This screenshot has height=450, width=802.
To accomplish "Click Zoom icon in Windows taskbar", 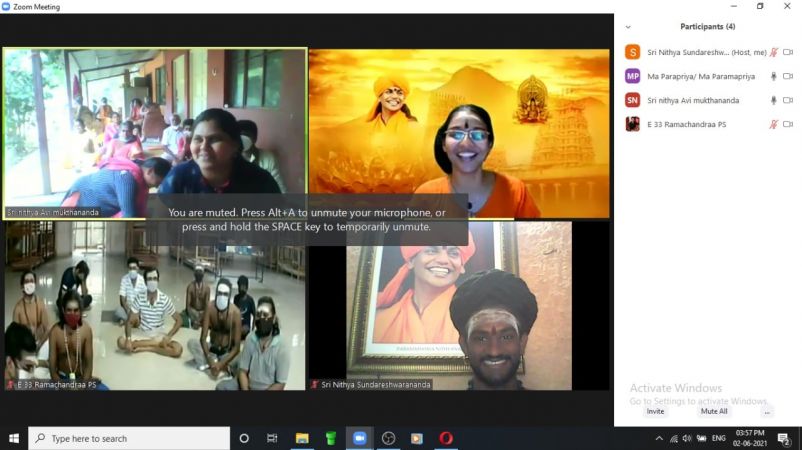I will tap(359, 438).
